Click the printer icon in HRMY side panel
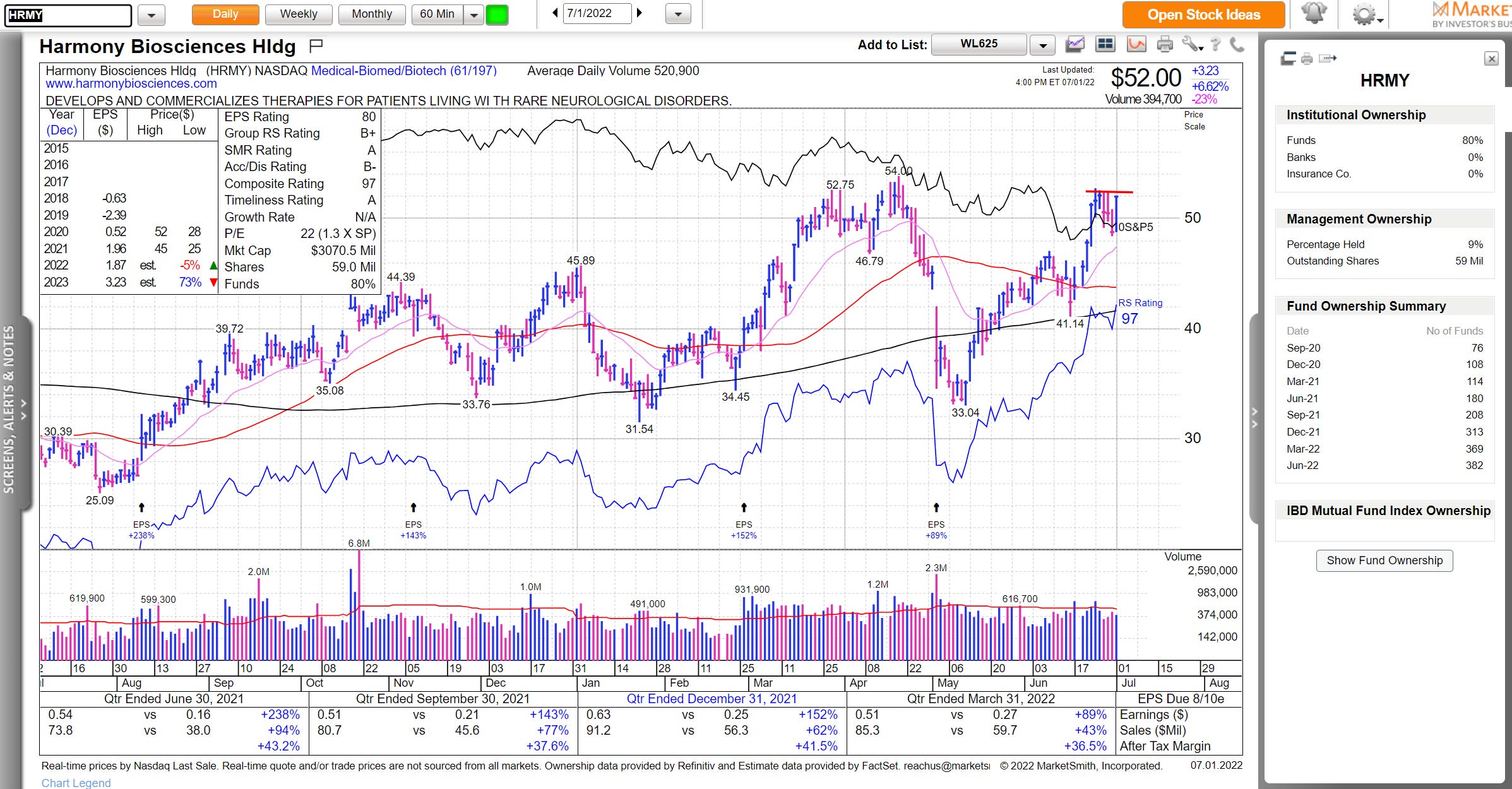 click(x=1307, y=59)
